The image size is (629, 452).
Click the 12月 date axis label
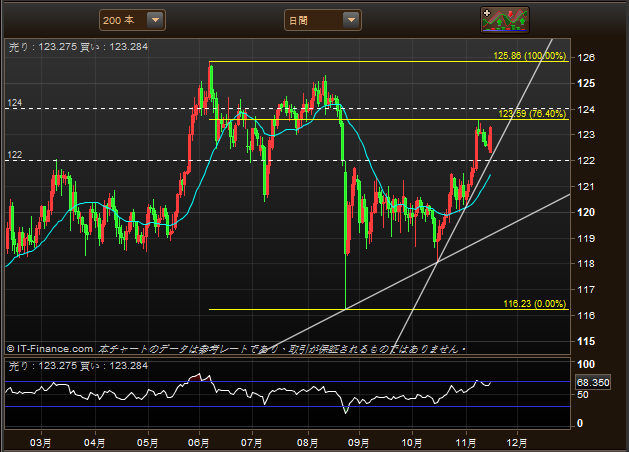click(517, 443)
